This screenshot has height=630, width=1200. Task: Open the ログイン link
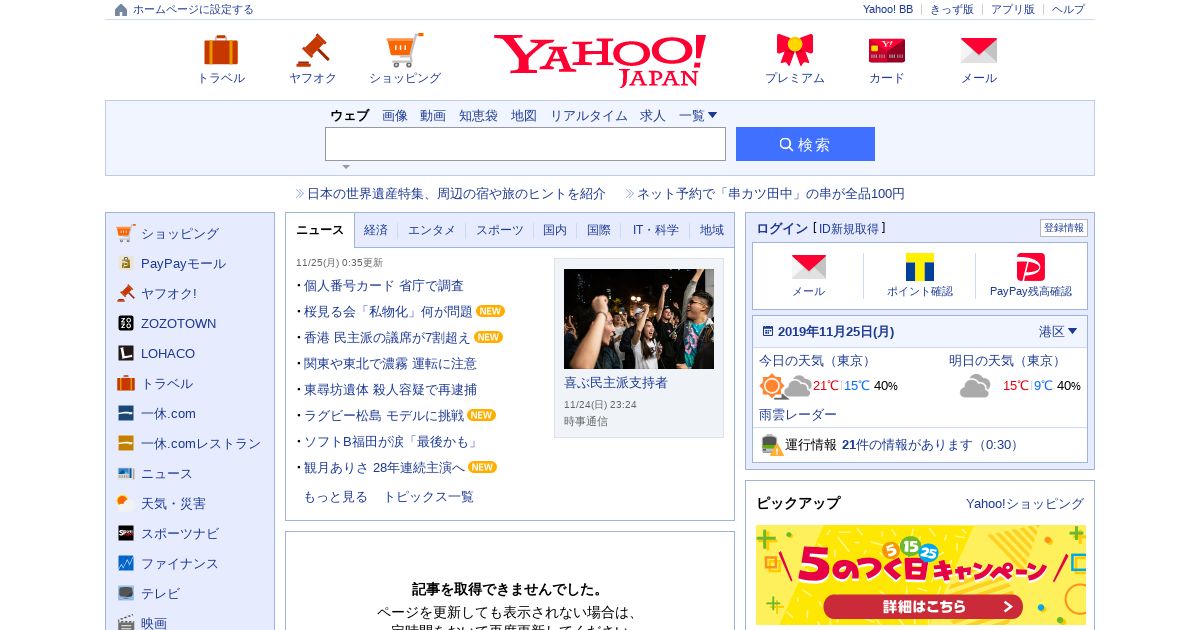pos(782,229)
